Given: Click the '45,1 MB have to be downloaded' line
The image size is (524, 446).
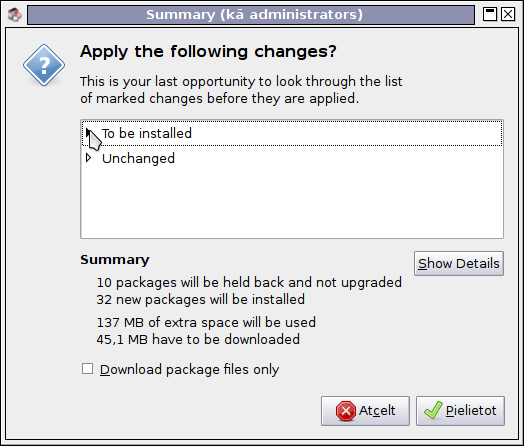Looking at the screenshot, I should [x=198, y=339].
